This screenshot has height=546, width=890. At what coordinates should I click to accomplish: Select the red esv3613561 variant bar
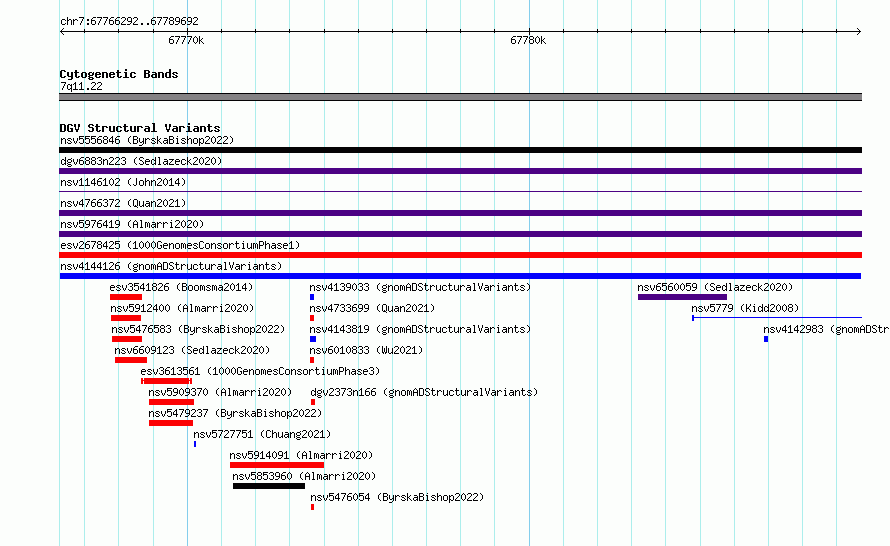click(x=167, y=381)
